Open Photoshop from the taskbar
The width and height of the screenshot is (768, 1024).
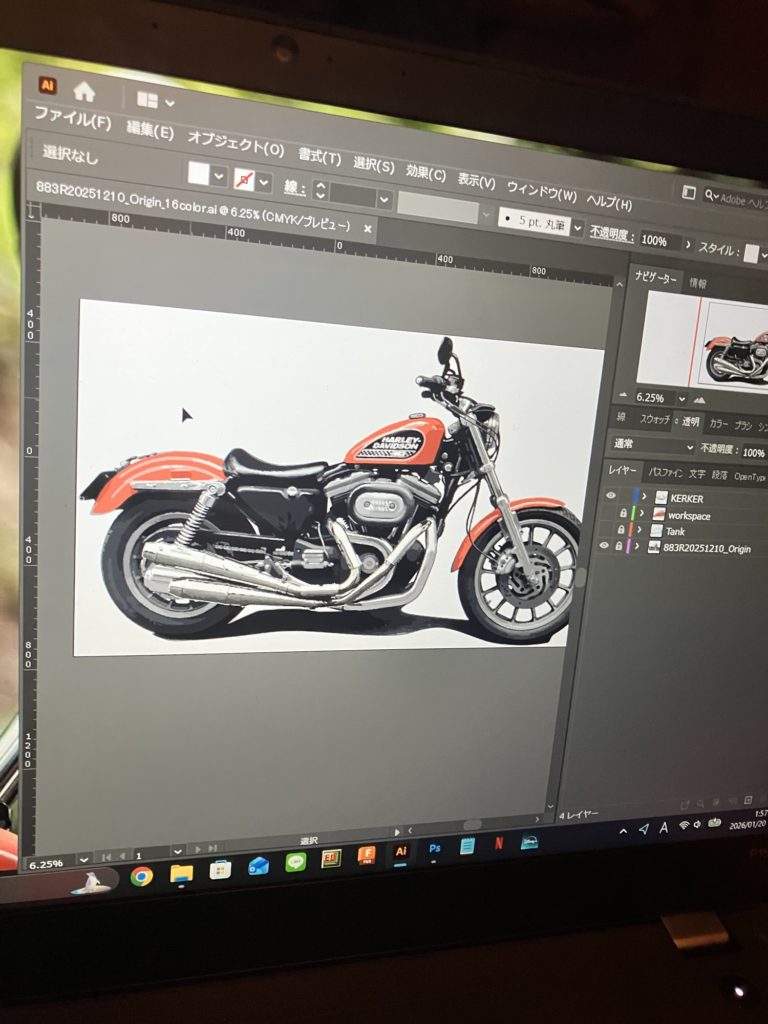pyautogui.click(x=435, y=848)
